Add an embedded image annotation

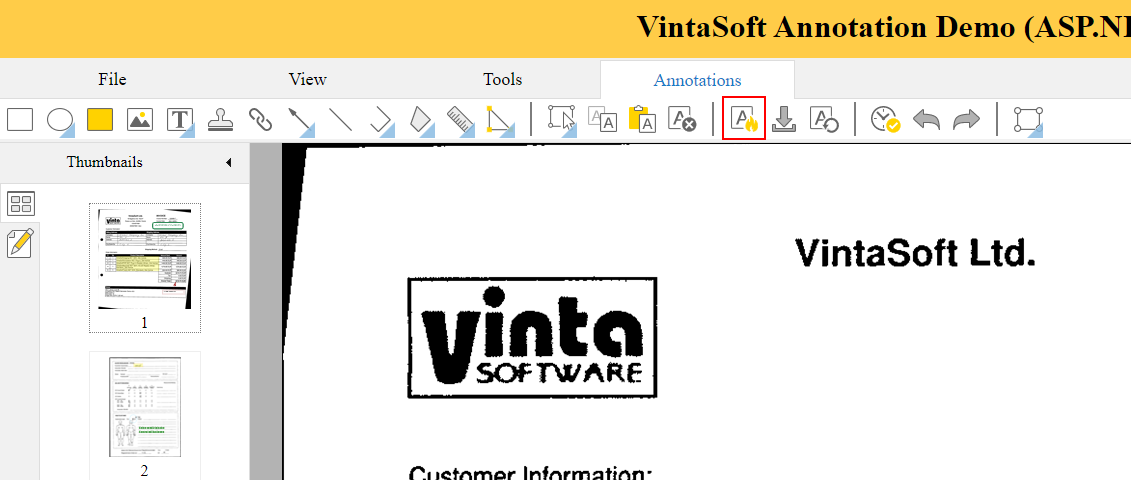[x=140, y=119]
